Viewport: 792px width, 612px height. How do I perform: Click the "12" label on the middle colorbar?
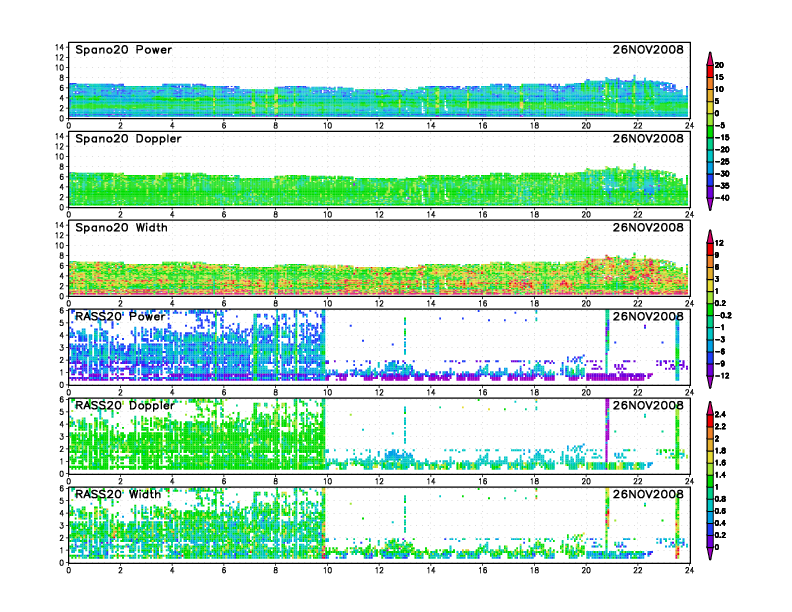(719, 243)
